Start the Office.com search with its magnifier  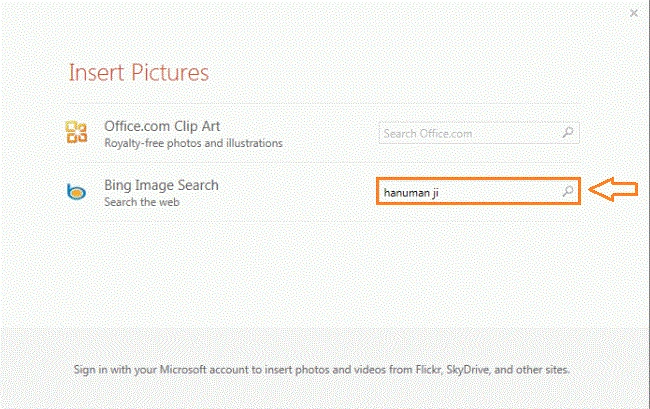point(568,133)
